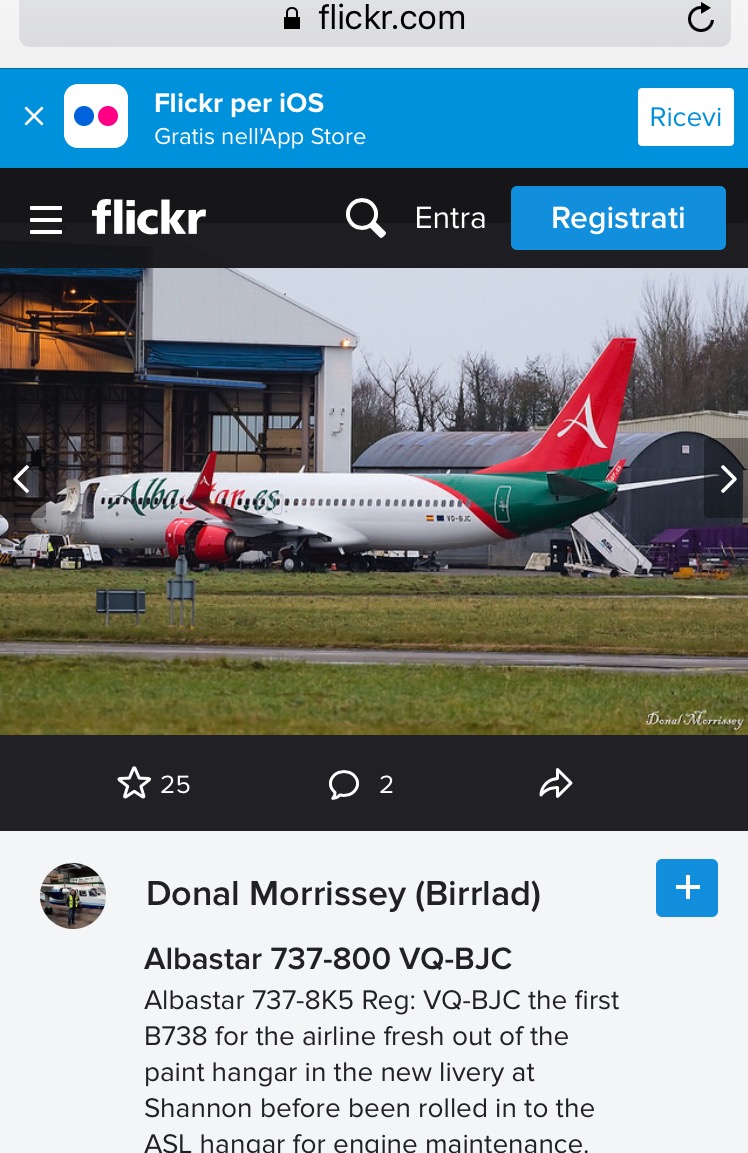This screenshot has height=1153, width=748.
Task: Tap the Flickr app icon in banner
Action: [96, 116]
